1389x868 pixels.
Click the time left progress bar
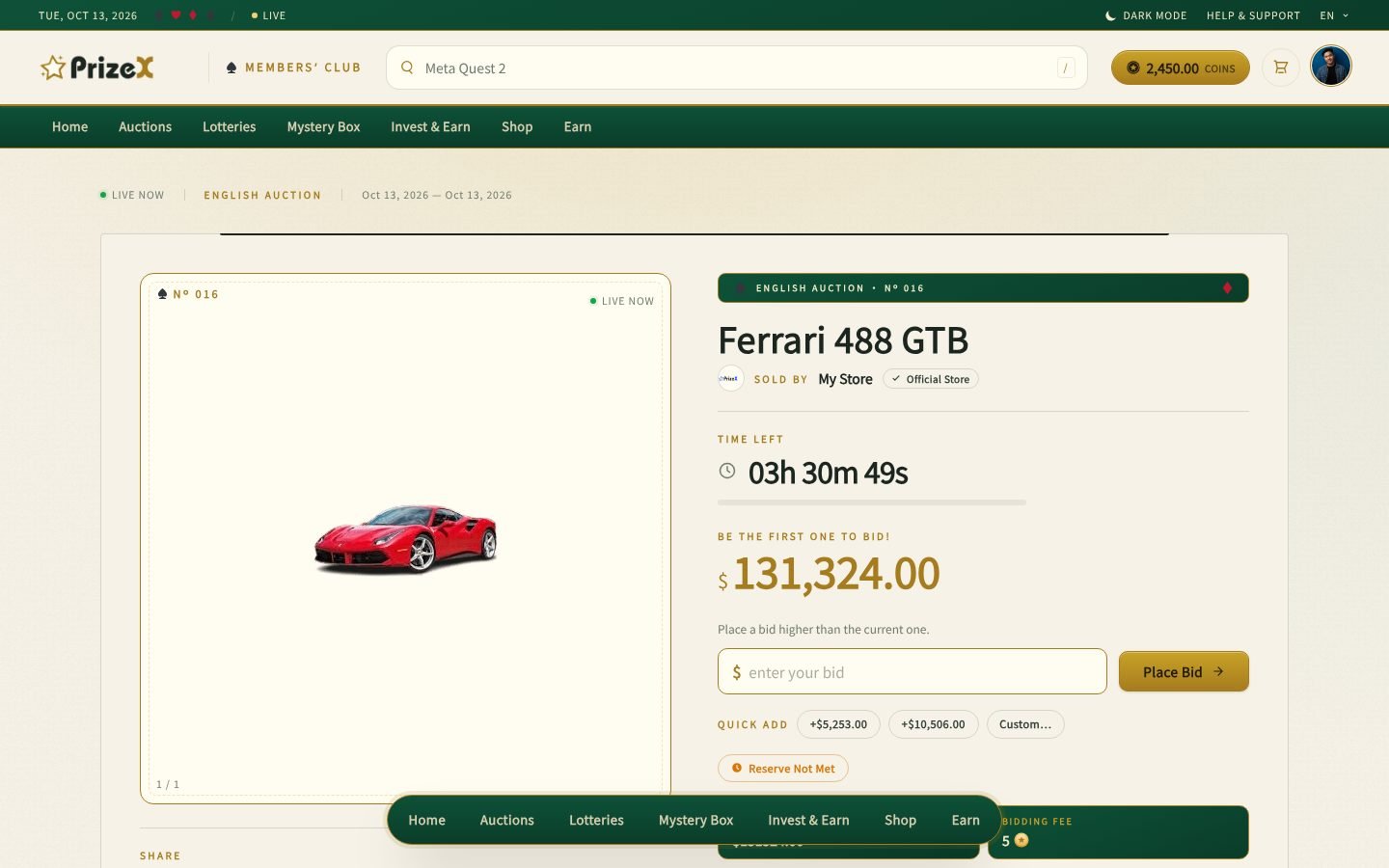tap(872, 502)
